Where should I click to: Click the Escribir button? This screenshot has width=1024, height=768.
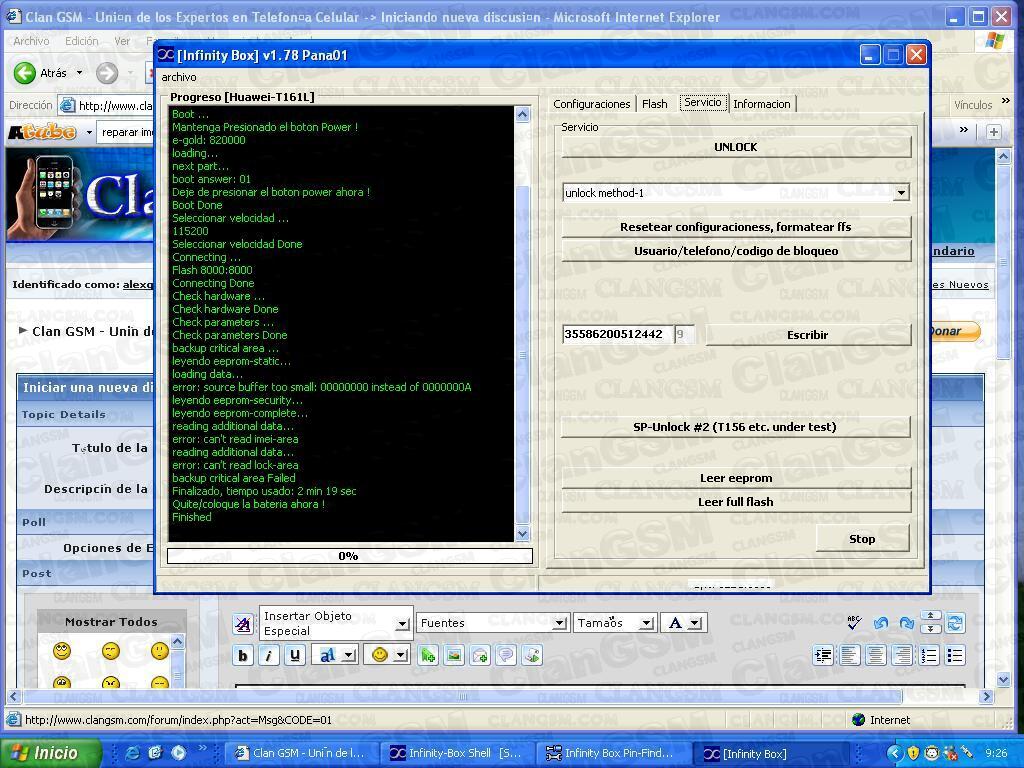coord(808,335)
